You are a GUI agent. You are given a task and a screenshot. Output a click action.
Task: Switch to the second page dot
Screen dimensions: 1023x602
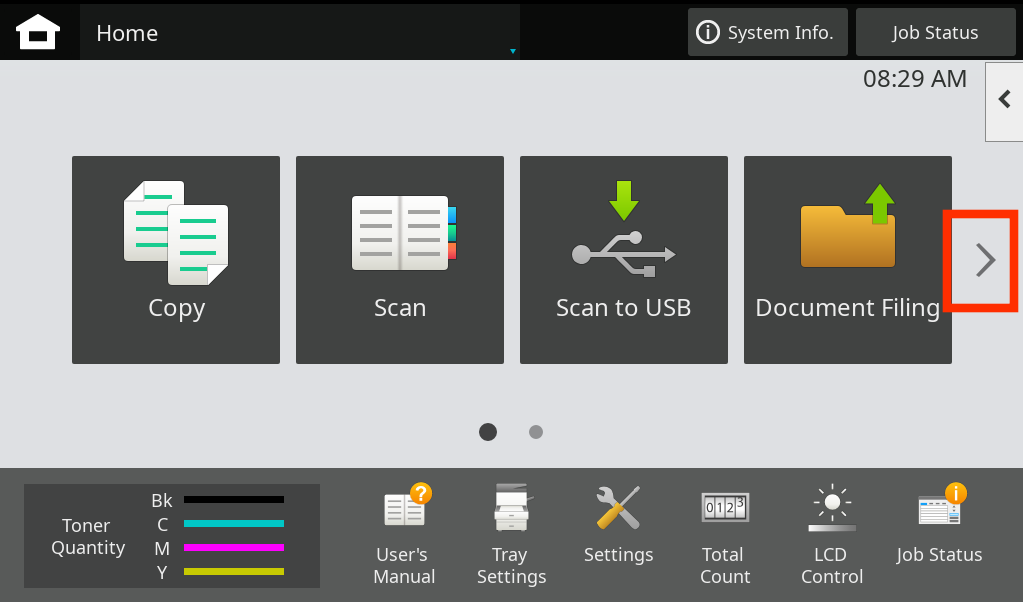point(536,432)
